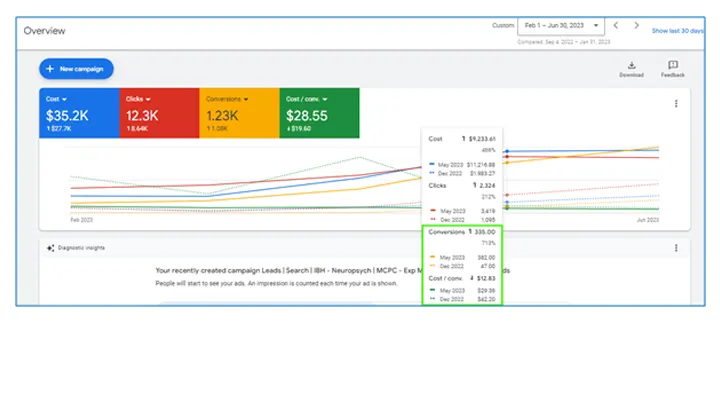Viewport: 720px width, 400px height.
Task: Expand the Cost metric dropdown
Action: pos(64,99)
